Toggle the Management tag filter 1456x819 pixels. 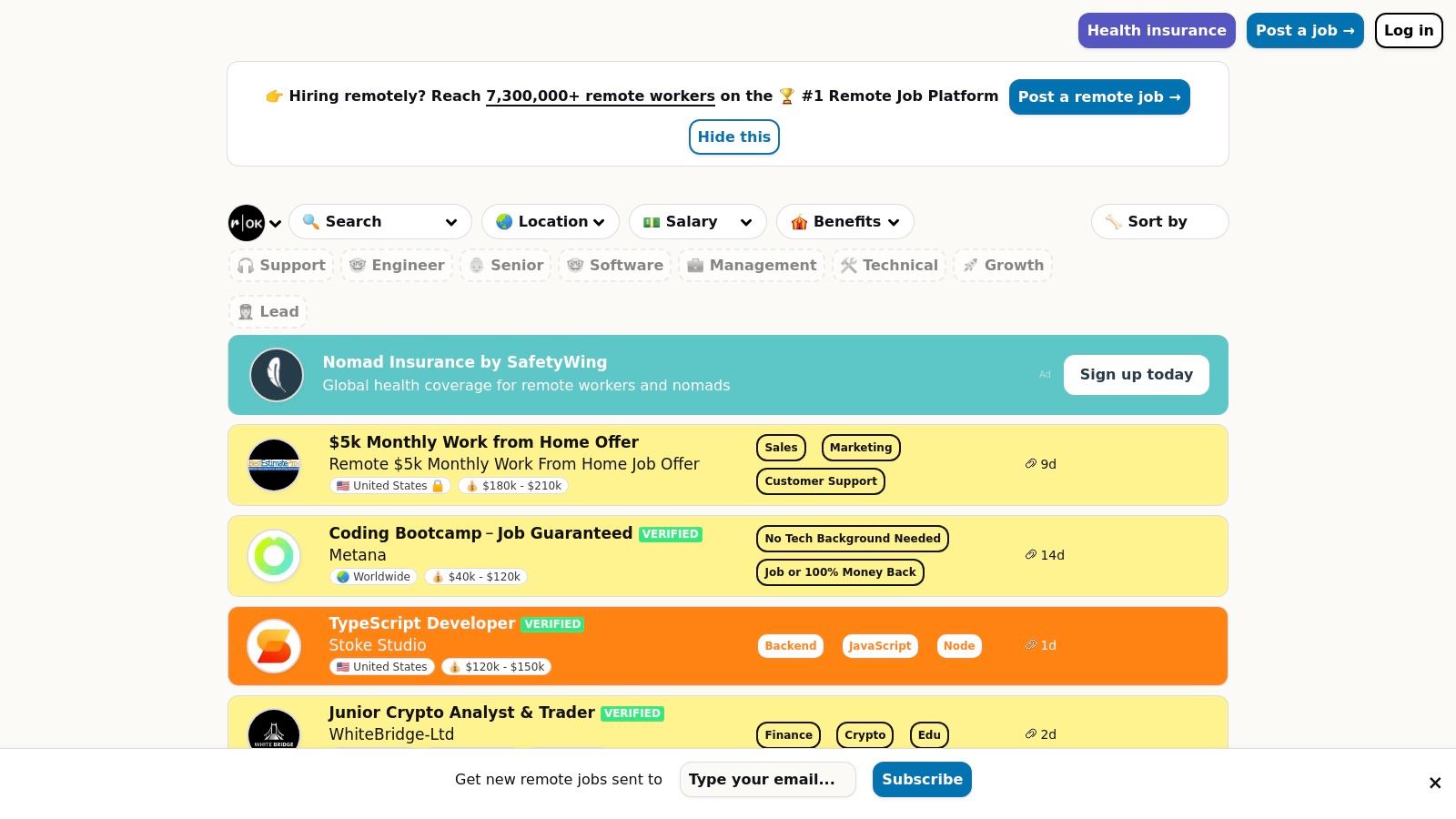[752, 266]
